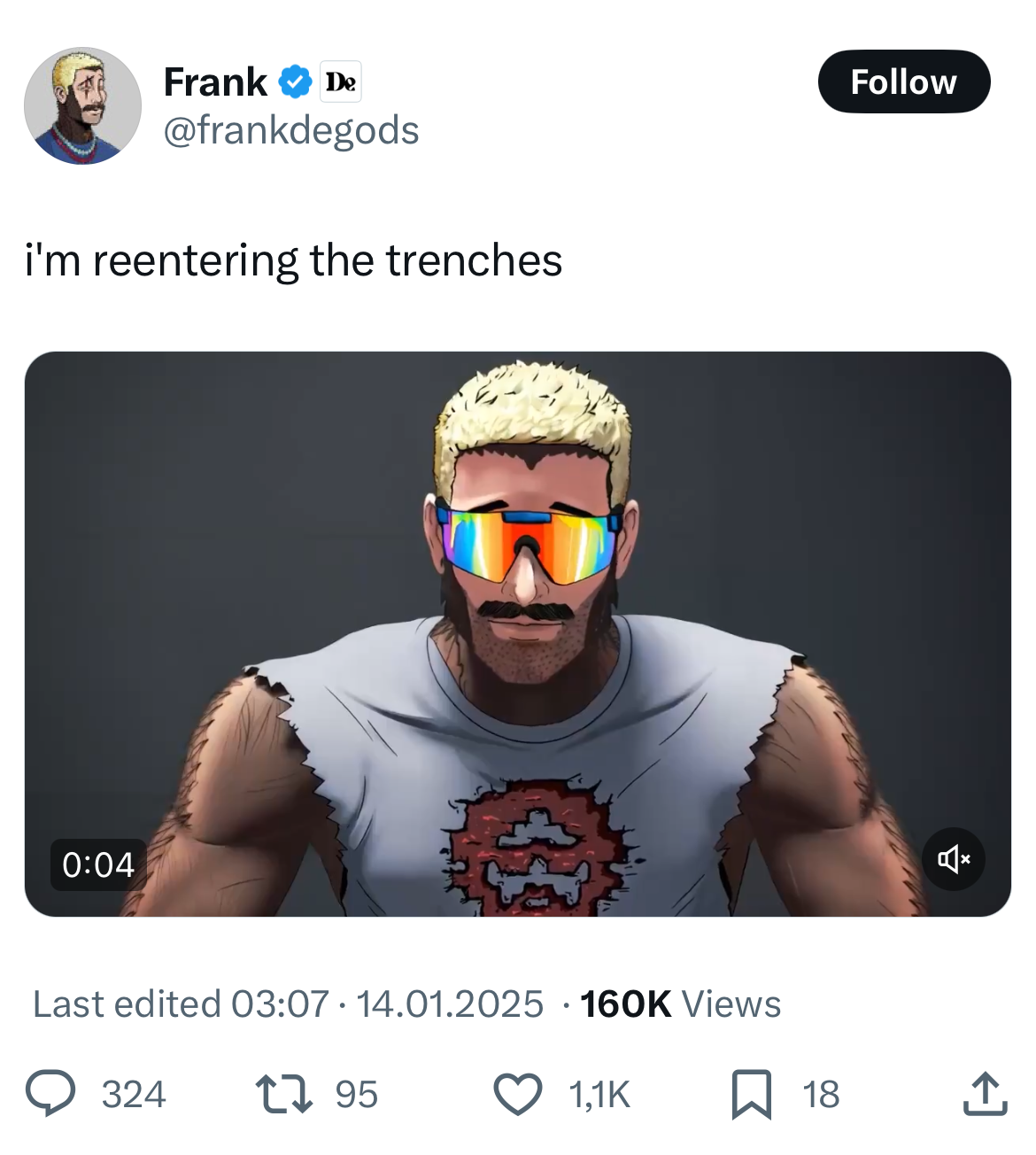Image resolution: width=1036 pixels, height=1155 pixels.
Task: Open the De affiliation badge
Action: point(341,82)
